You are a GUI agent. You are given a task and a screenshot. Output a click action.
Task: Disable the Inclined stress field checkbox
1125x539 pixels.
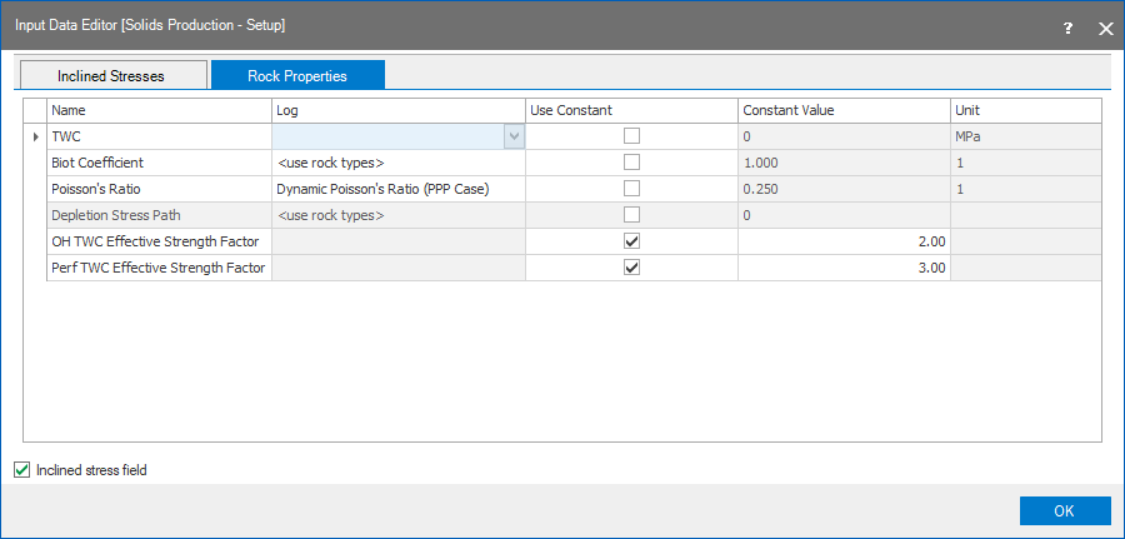23,470
